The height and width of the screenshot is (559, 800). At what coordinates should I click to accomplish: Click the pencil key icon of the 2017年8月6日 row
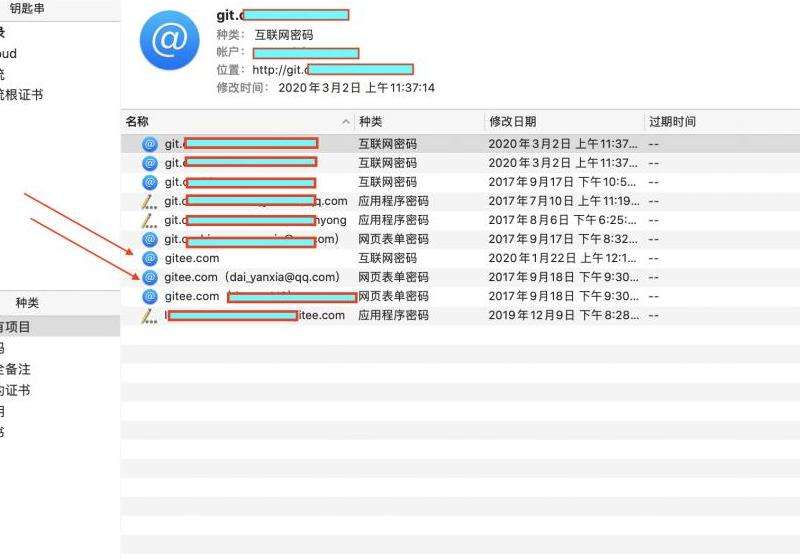(x=149, y=220)
